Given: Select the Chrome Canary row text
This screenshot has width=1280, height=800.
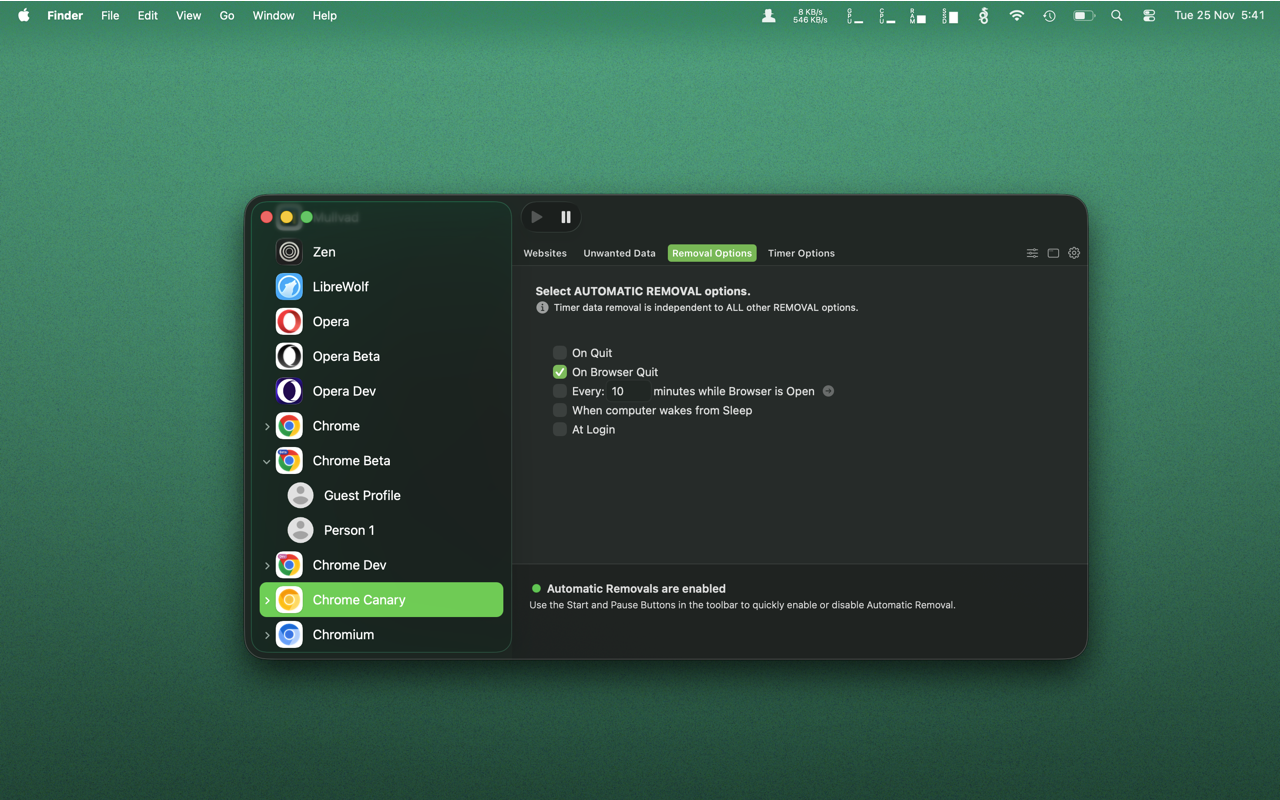Looking at the screenshot, I should (359, 600).
